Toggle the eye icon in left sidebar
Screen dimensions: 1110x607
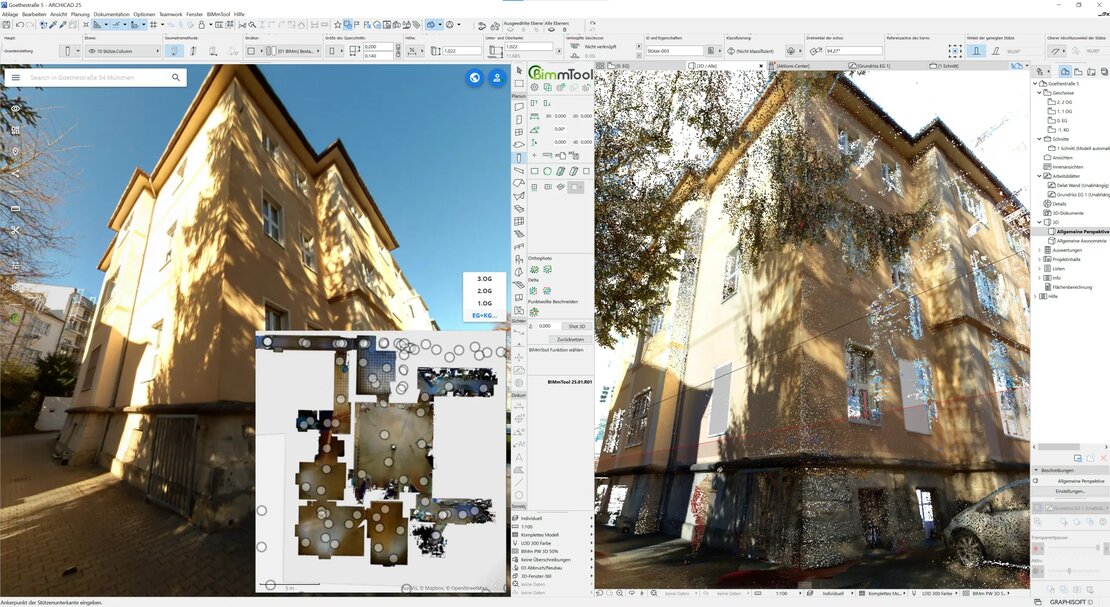coord(16,108)
